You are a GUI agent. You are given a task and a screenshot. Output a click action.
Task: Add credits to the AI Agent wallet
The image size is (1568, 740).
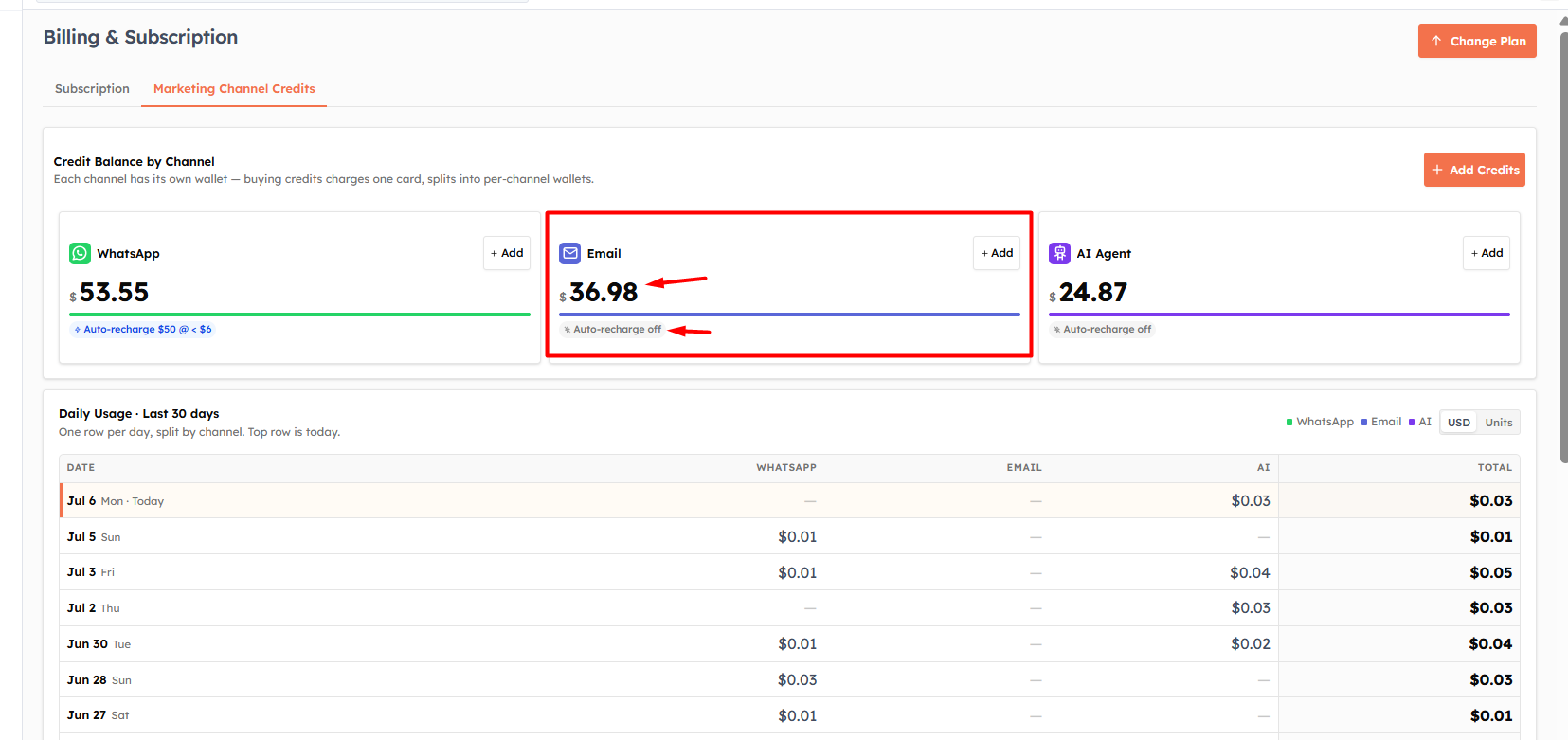[1487, 253]
